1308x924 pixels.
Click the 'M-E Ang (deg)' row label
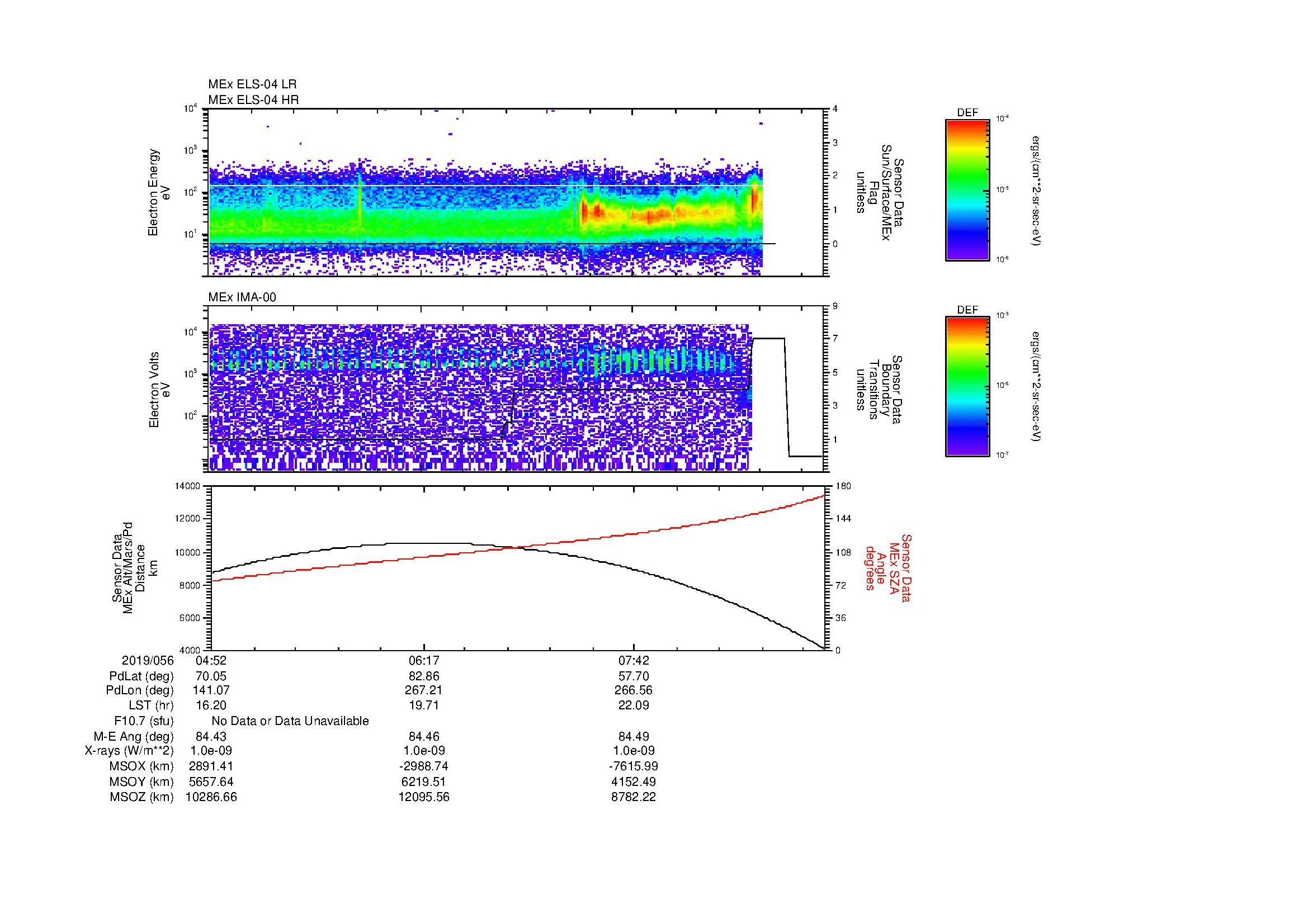133,737
